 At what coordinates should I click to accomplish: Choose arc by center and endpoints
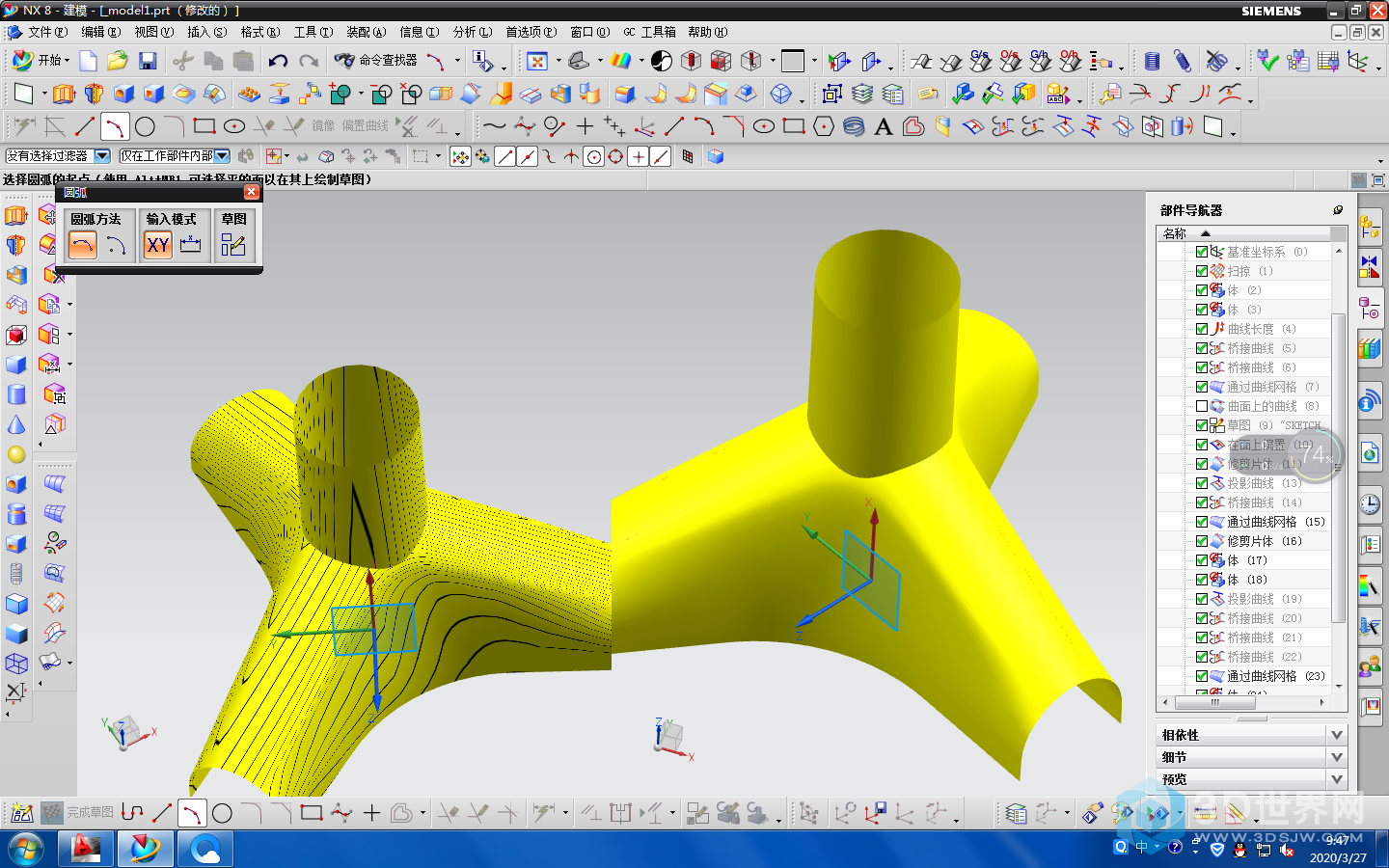116,245
